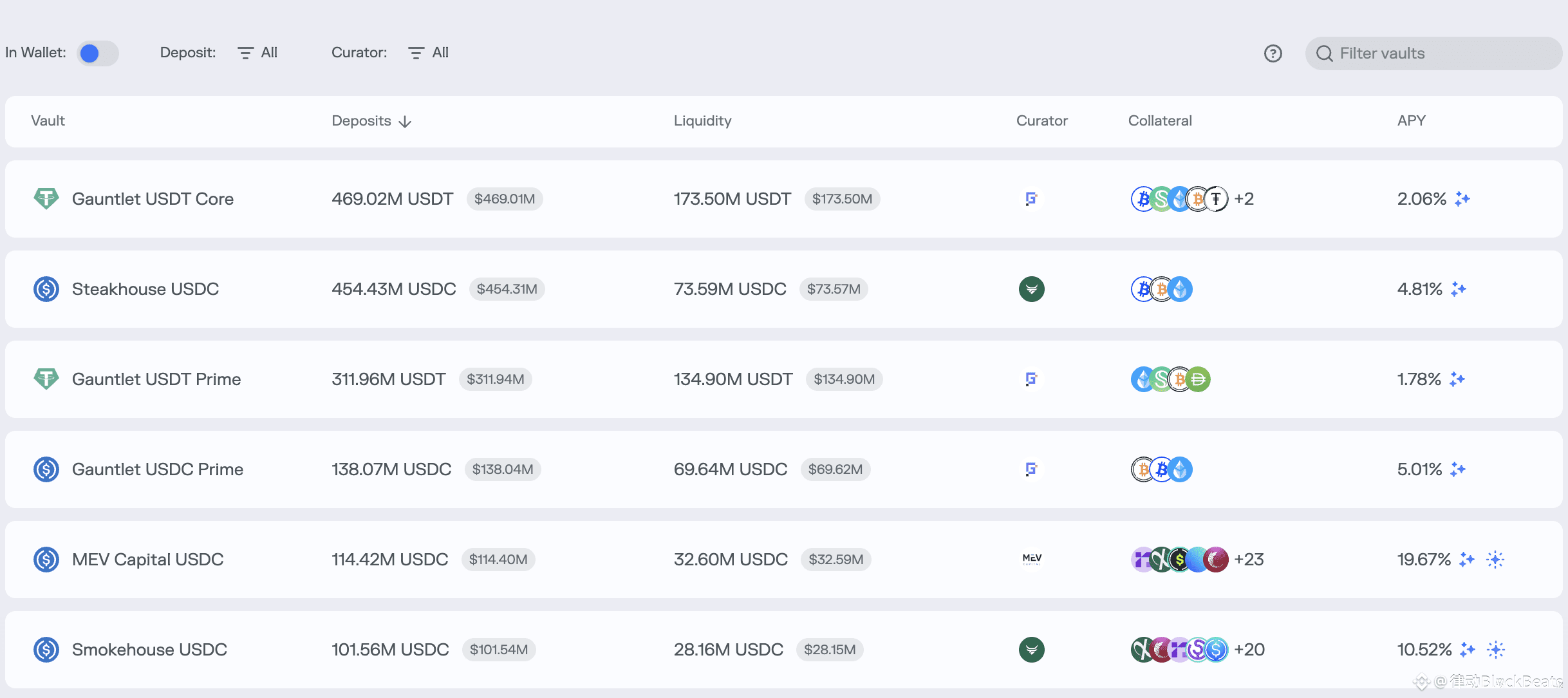Click the Liquidity column header

tap(702, 121)
